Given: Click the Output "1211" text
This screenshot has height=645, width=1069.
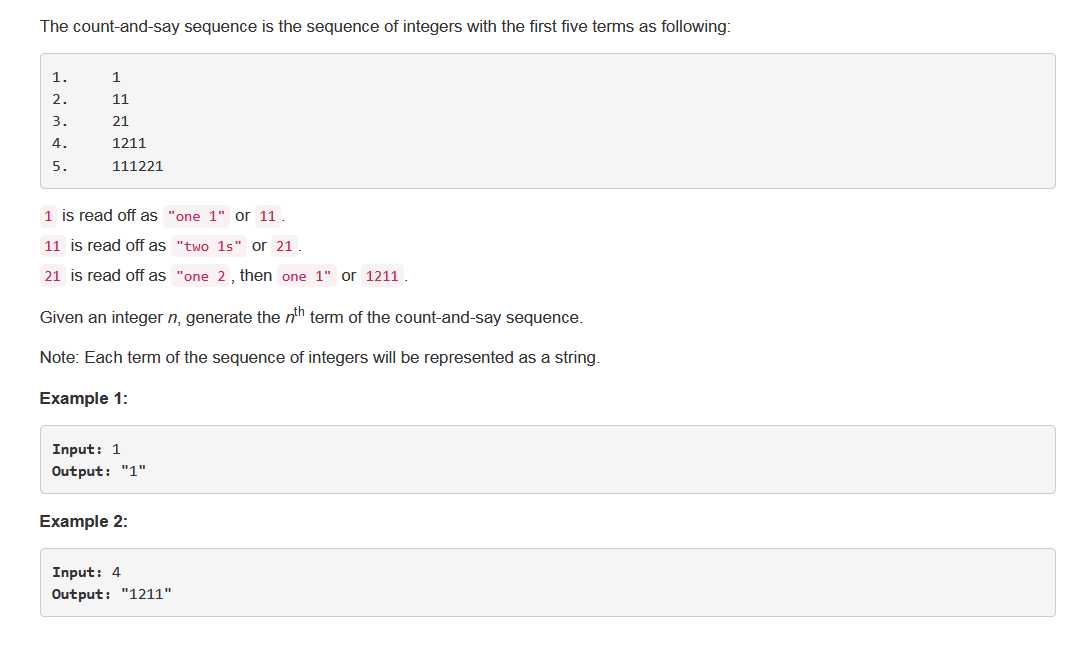Looking at the screenshot, I should (x=112, y=594).
